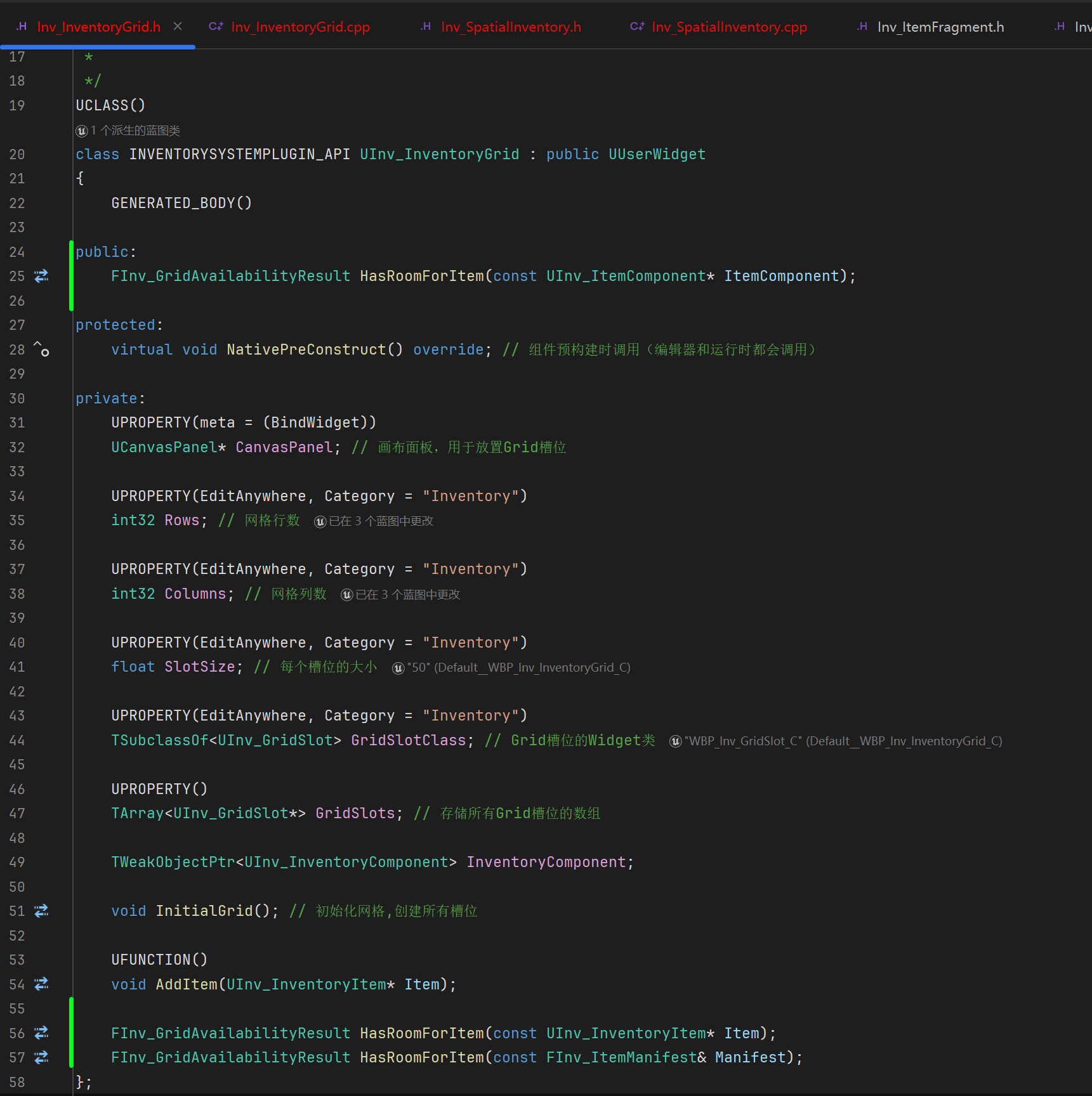Click UInv_InventoryGrid in the class declaration

[x=439, y=154]
